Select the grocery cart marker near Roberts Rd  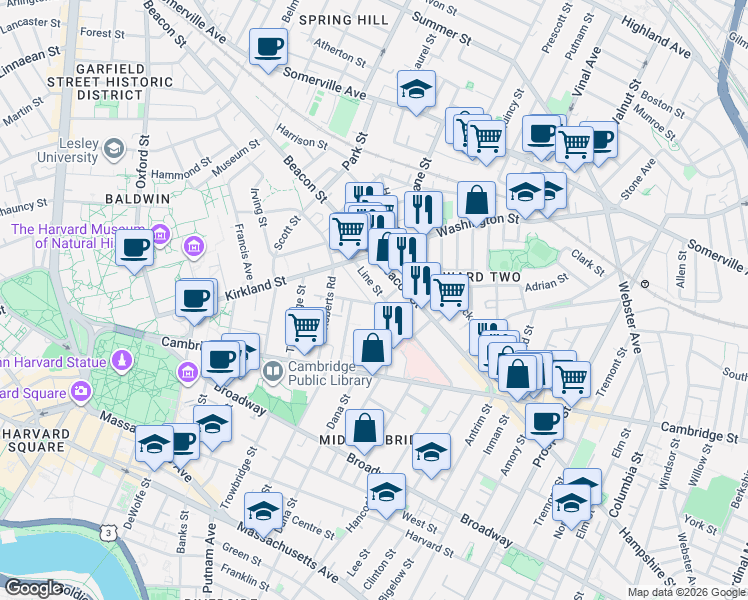pyautogui.click(x=304, y=329)
